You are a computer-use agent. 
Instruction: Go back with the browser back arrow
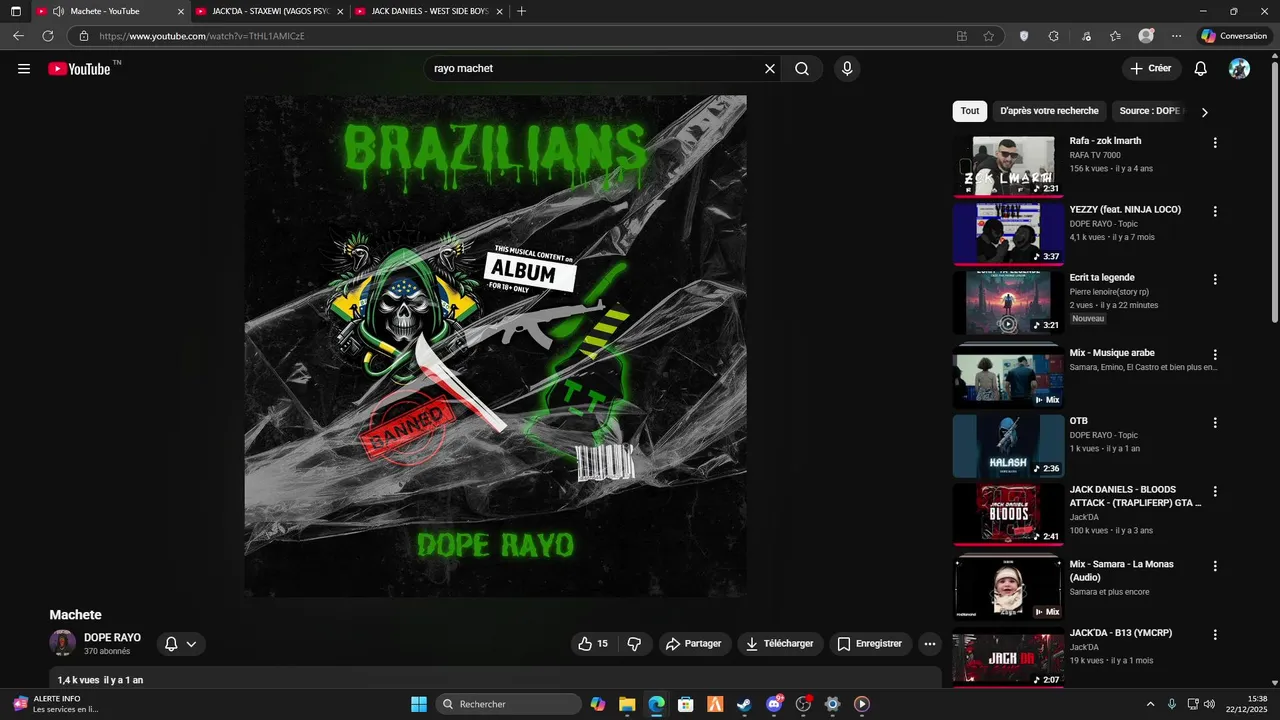(x=18, y=36)
